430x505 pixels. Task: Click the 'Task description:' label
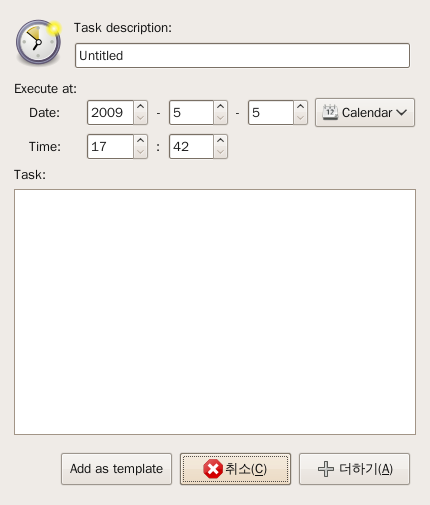[123, 28]
